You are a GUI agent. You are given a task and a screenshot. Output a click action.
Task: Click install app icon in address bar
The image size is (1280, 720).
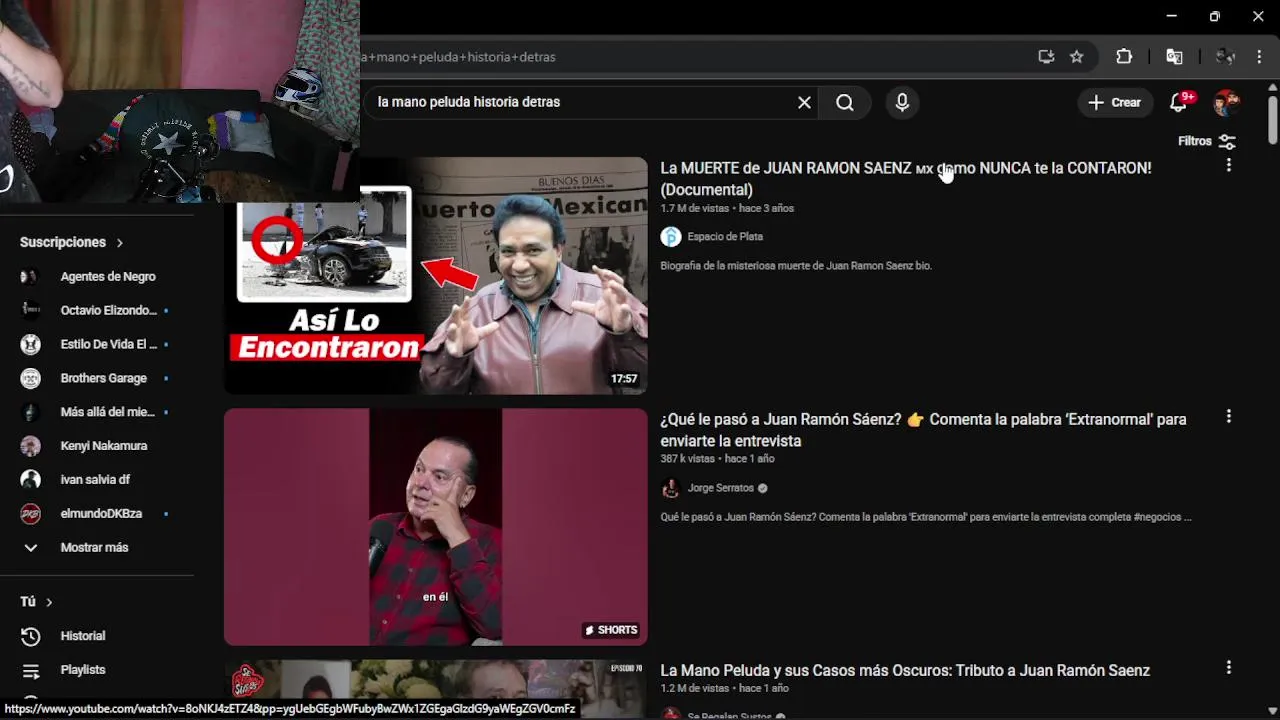(1046, 57)
